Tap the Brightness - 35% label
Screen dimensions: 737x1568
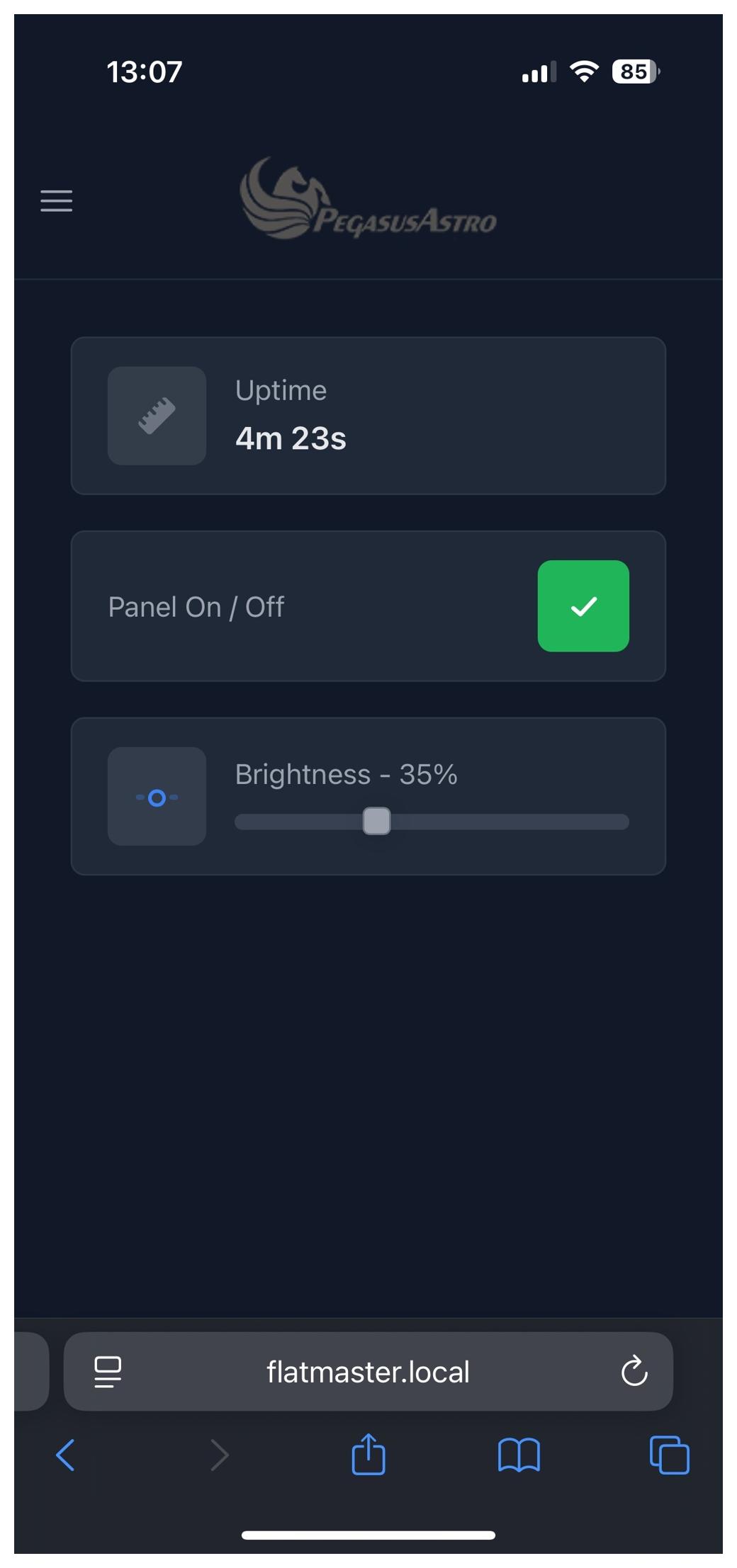pyautogui.click(x=346, y=774)
